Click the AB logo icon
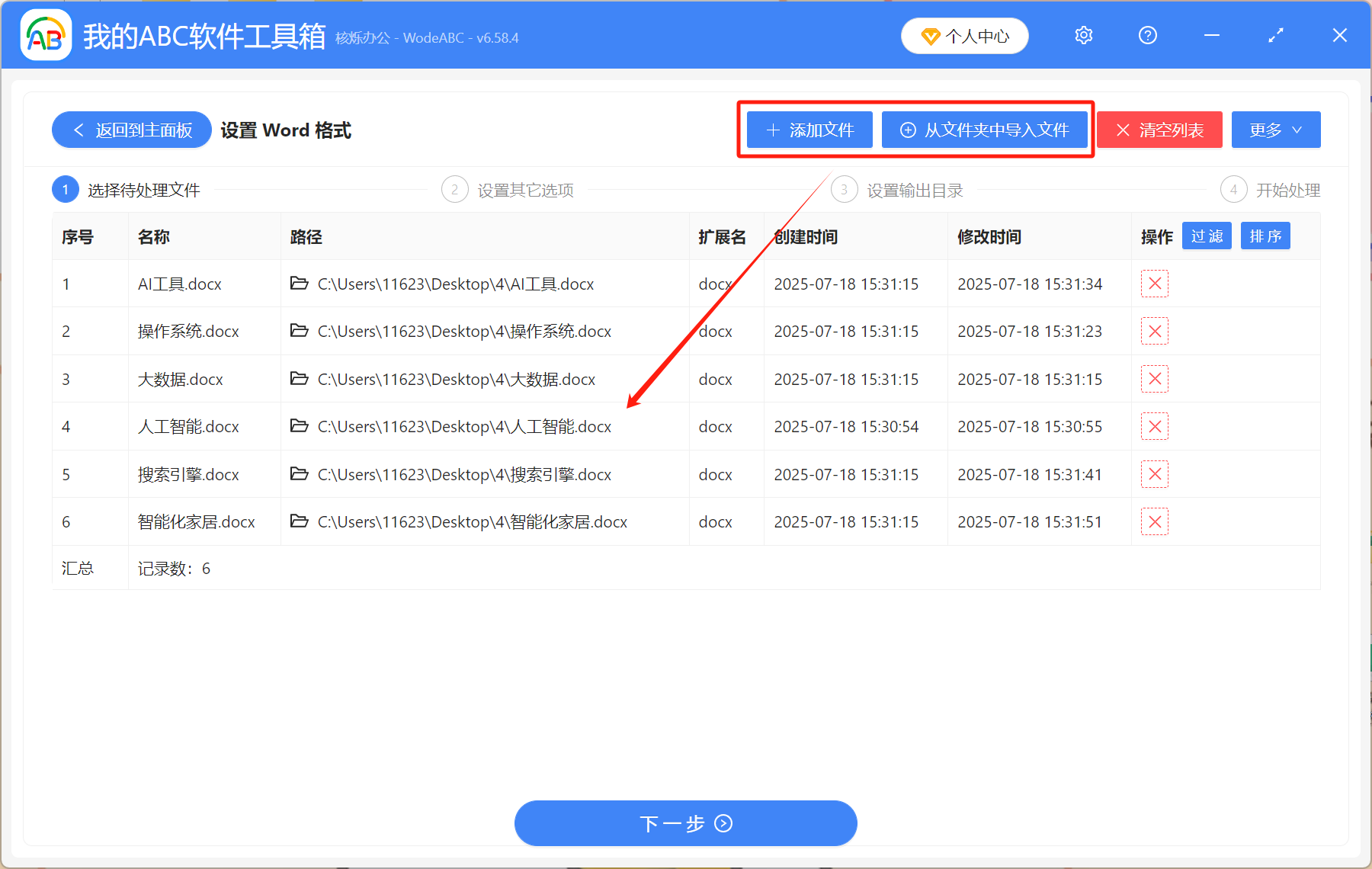 (x=45, y=35)
